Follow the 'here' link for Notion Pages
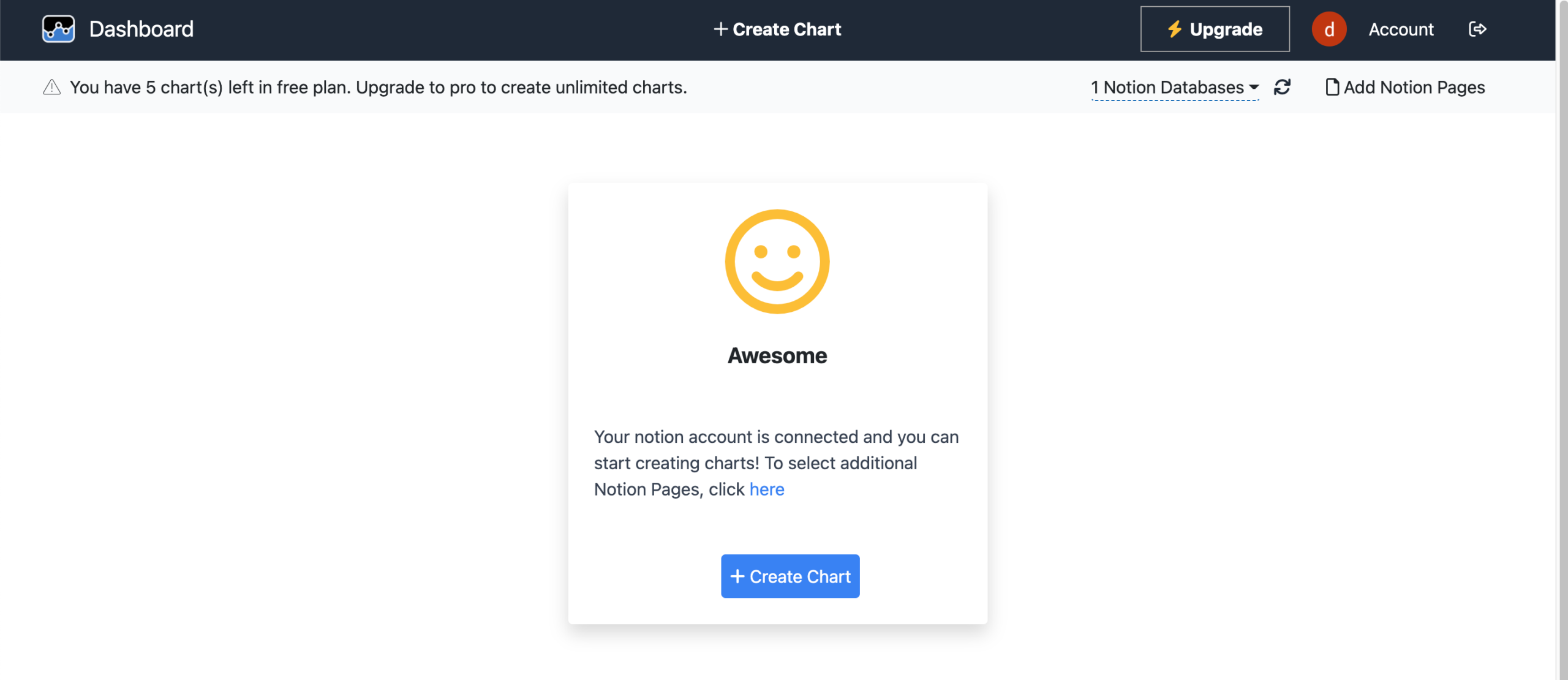 [x=766, y=489]
